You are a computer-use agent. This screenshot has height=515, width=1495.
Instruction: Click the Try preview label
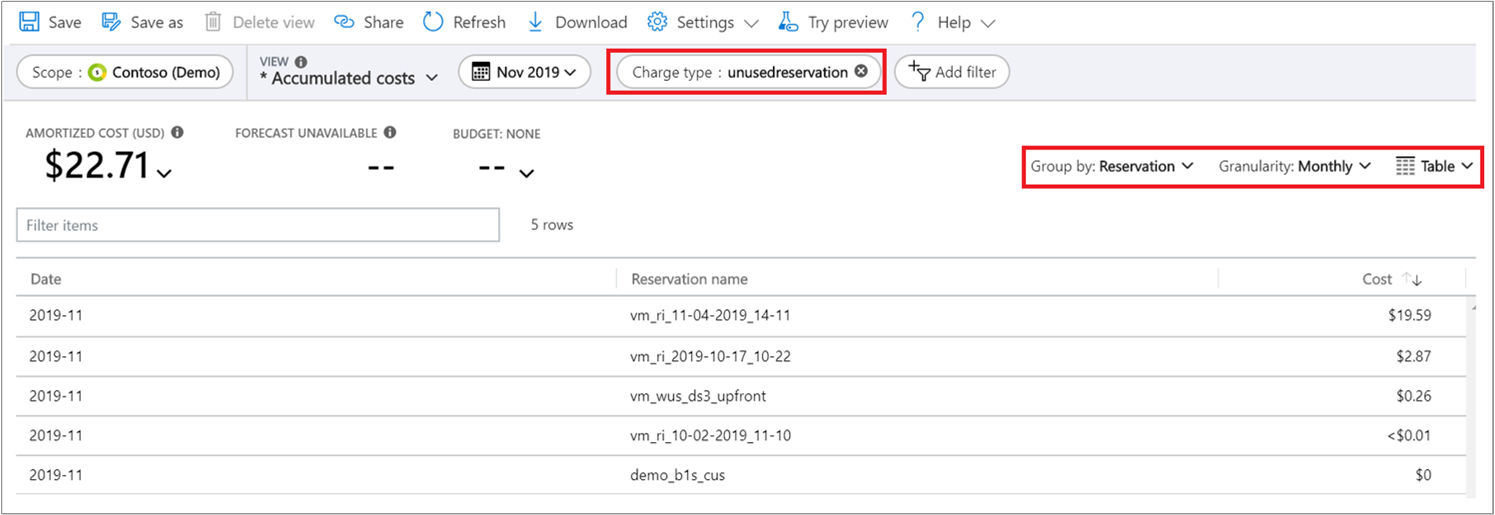point(848,22)
